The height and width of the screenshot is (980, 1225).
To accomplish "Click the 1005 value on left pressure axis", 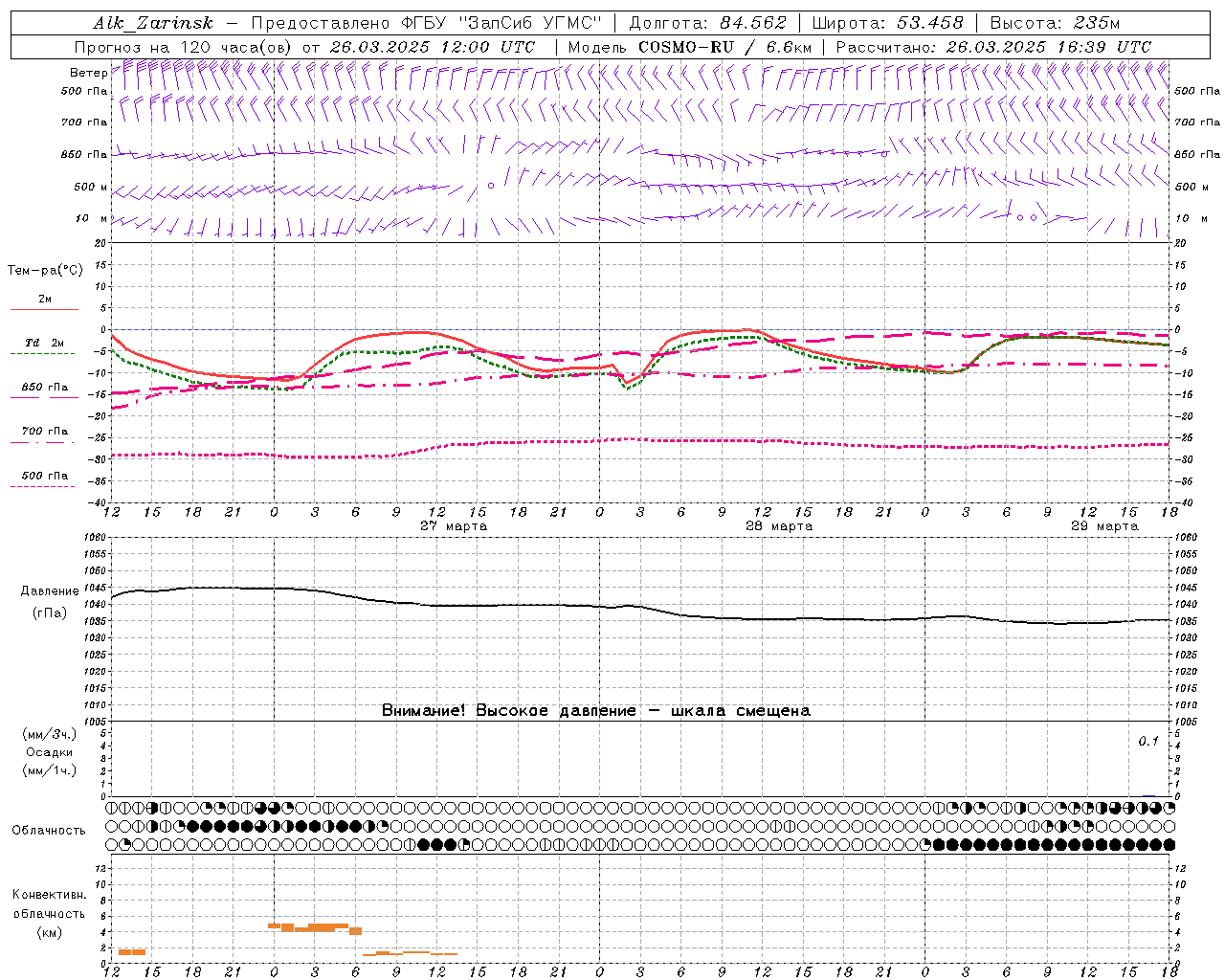I will tap(96, 722).
